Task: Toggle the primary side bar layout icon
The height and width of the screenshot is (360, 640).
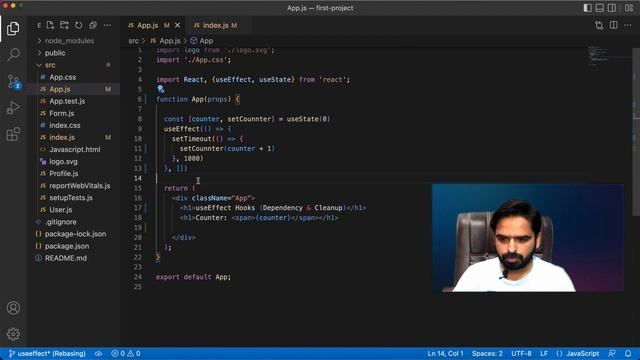Action: tap(587, 8)
